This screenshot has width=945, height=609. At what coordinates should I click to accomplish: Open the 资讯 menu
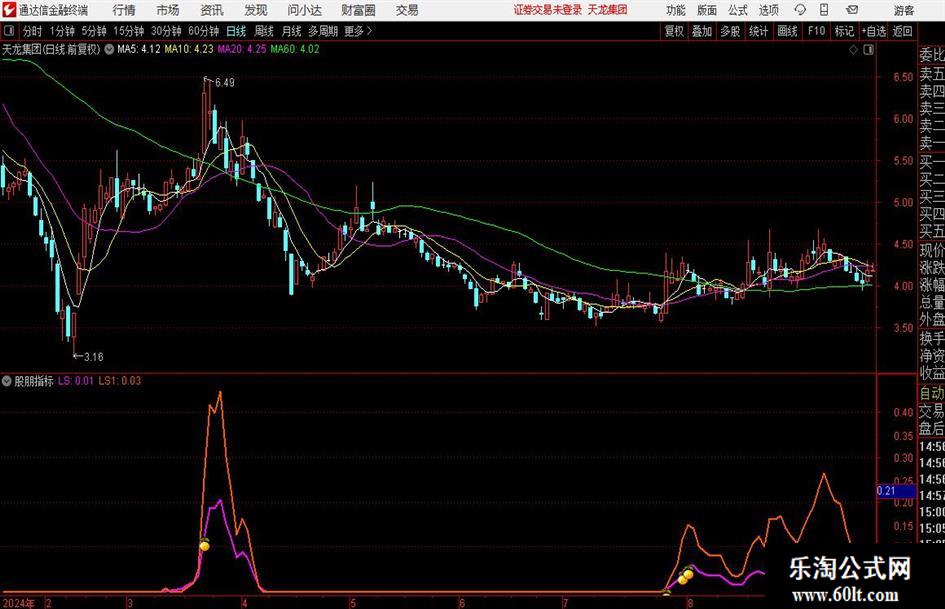tap(212, 10)
